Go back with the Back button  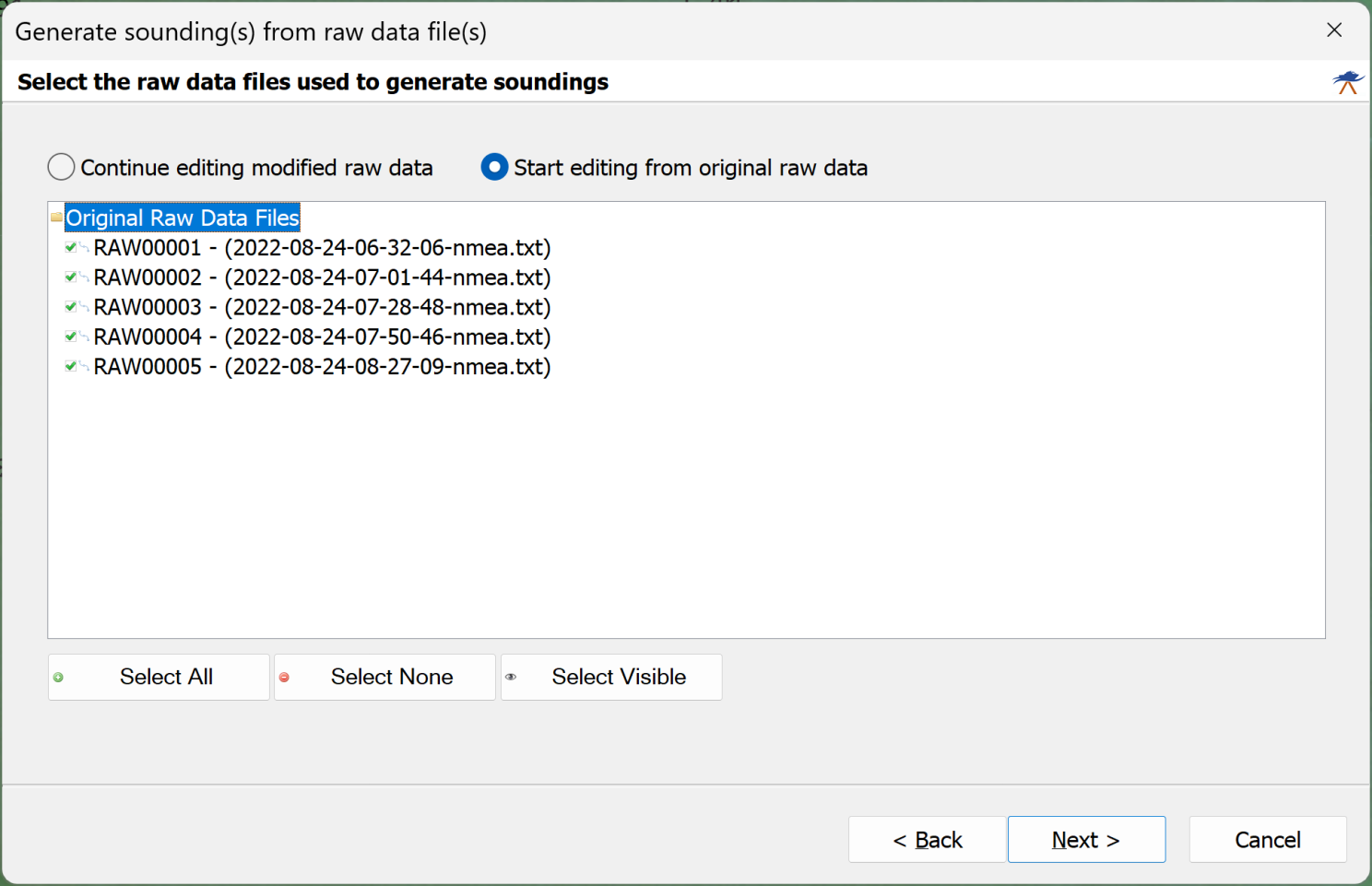927,839
